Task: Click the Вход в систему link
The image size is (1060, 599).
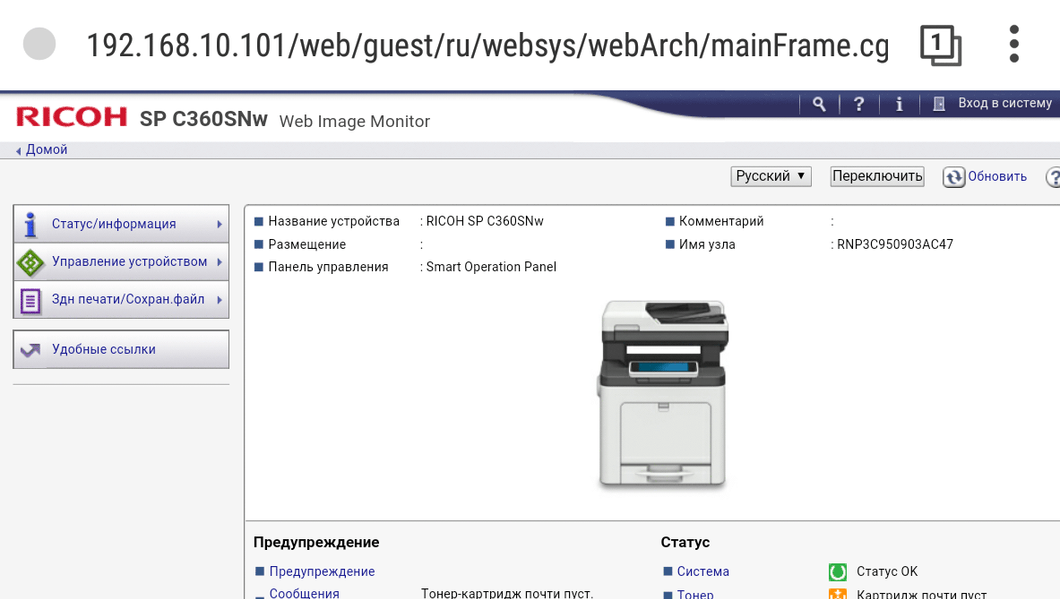Action: (1005, 103)
